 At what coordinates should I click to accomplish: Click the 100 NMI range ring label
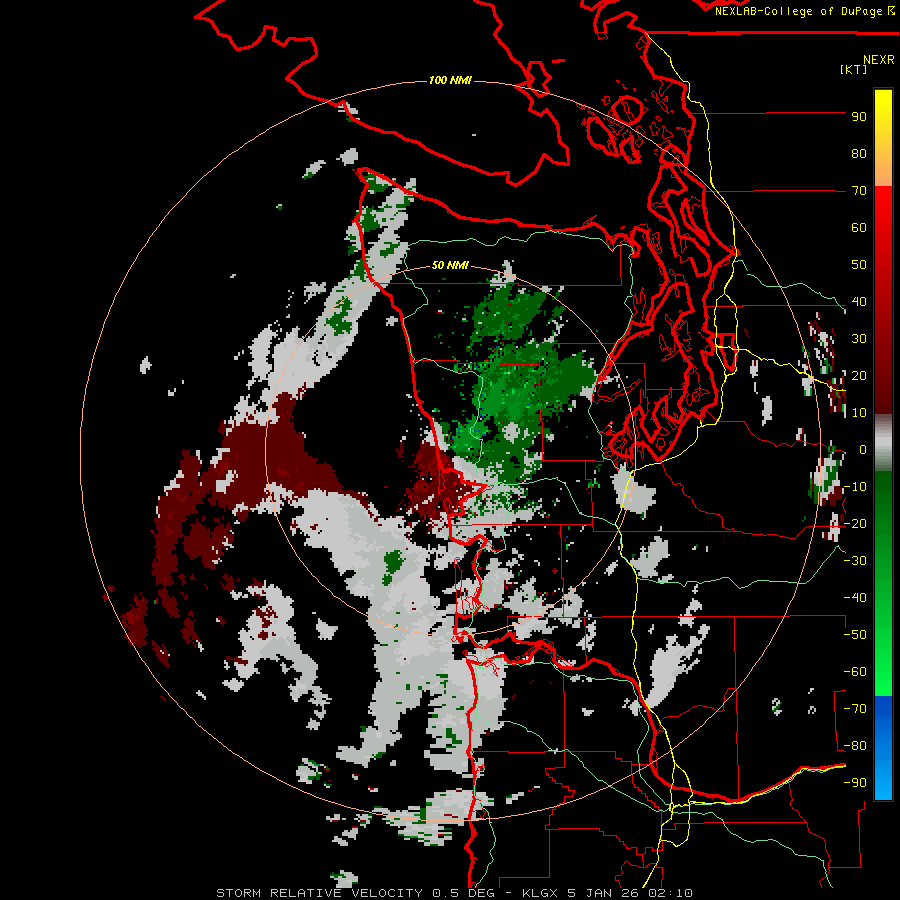coord(450,80)
